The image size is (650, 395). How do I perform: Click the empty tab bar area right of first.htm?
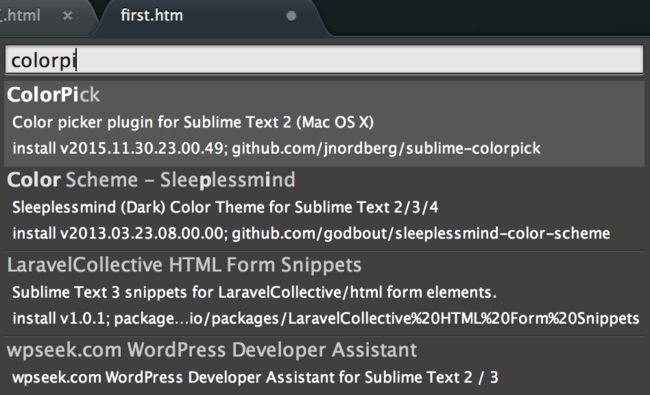coord(489,17)
